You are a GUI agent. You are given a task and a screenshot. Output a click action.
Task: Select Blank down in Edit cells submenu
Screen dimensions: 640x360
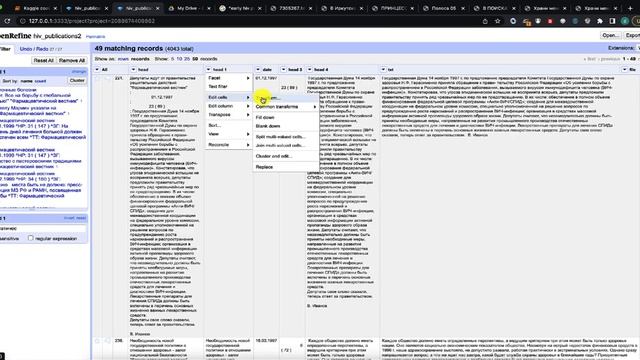pos(286,126)
